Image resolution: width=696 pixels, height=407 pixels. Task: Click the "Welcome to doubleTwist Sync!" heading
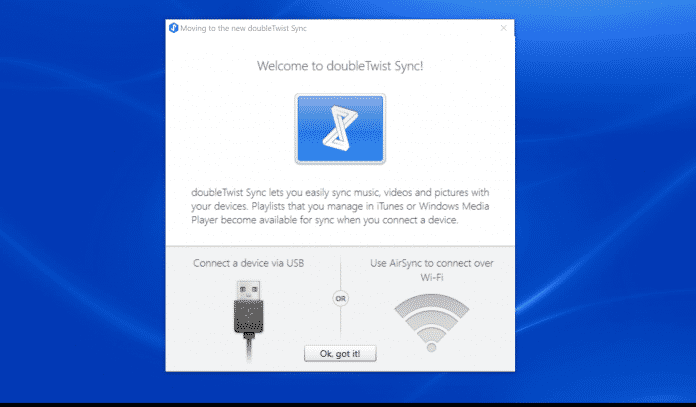point(340,65)
